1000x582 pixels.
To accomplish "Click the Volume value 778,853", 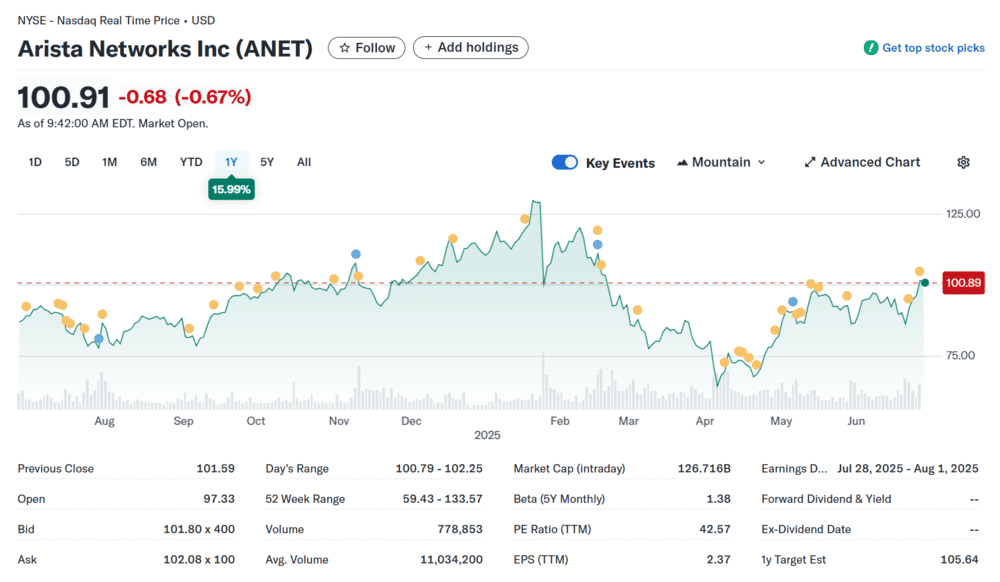I will tap(460, 529).
